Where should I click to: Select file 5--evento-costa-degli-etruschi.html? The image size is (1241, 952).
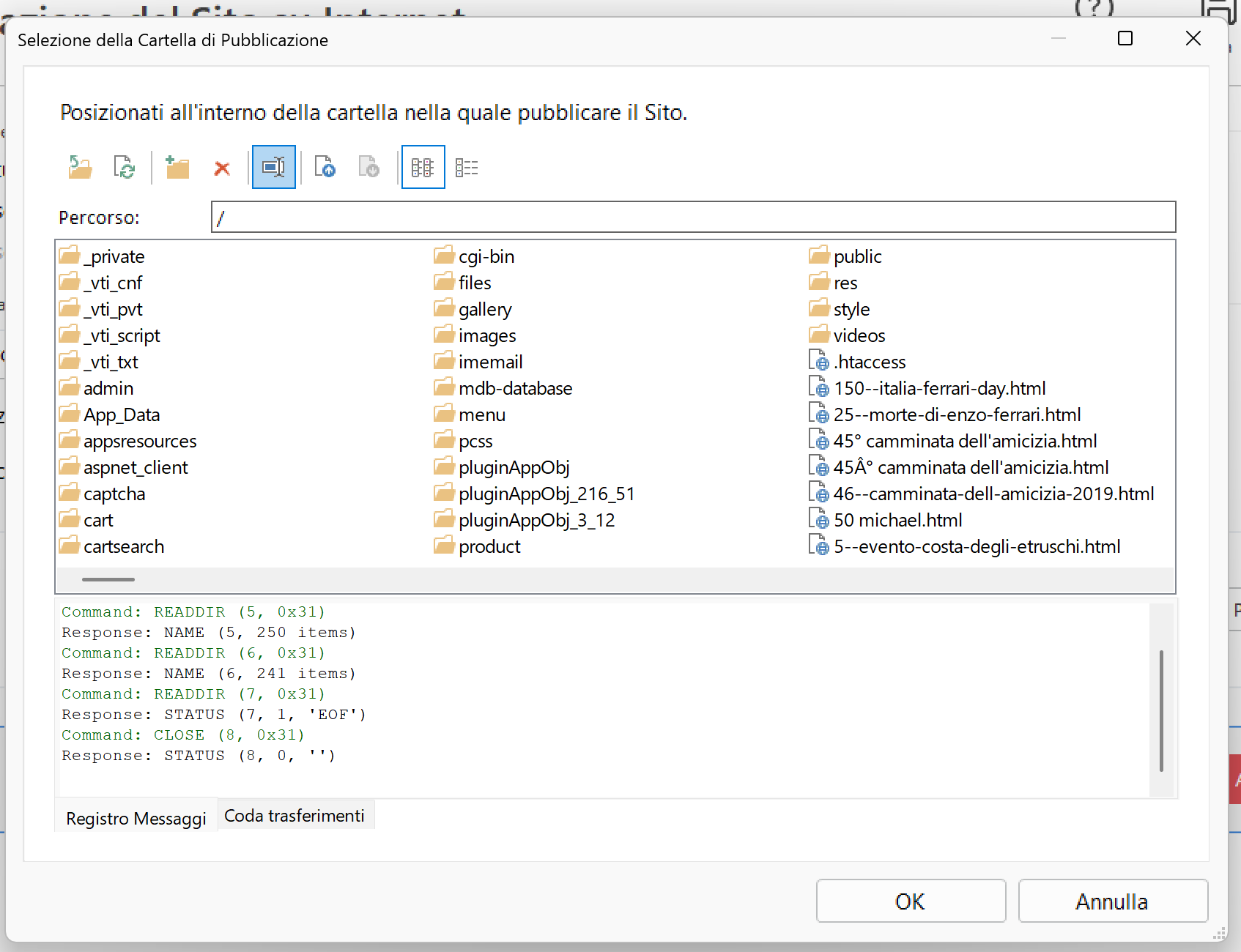[964, 546]
